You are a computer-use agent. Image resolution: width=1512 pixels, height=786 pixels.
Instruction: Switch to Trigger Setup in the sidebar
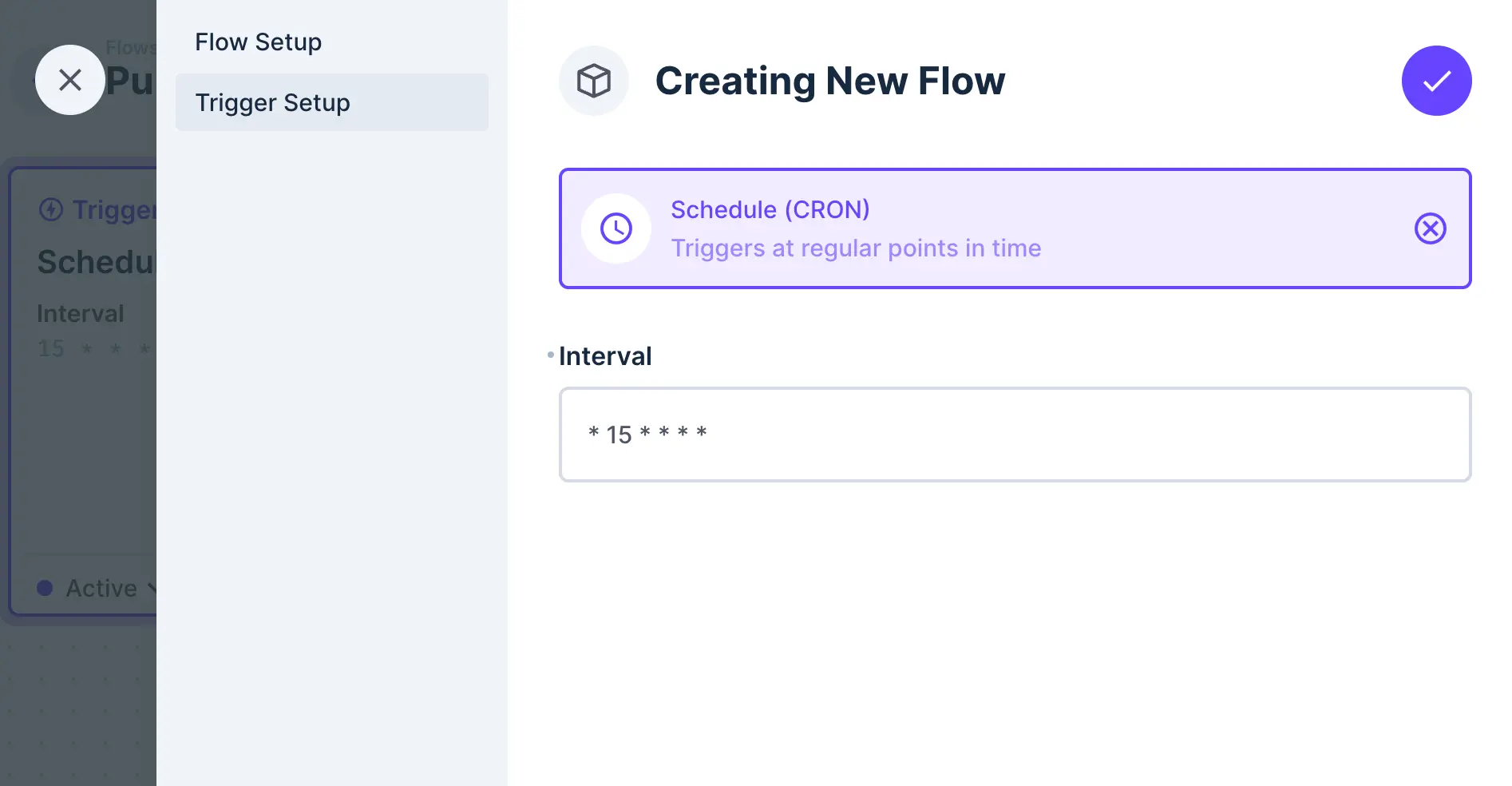pyautogui.click(x=272, y=102)
